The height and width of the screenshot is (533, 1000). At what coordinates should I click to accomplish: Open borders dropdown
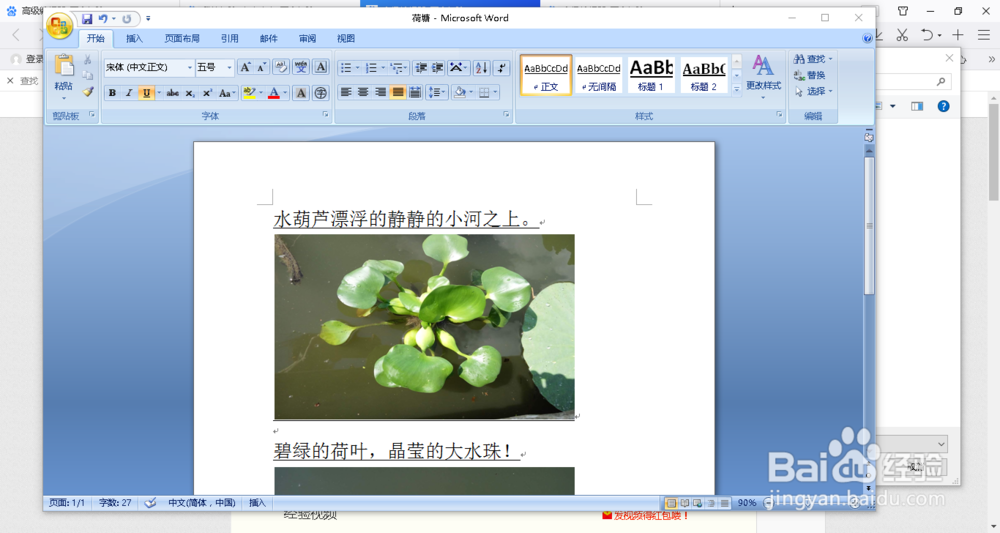pyautogui.click(x=495, y=93)
